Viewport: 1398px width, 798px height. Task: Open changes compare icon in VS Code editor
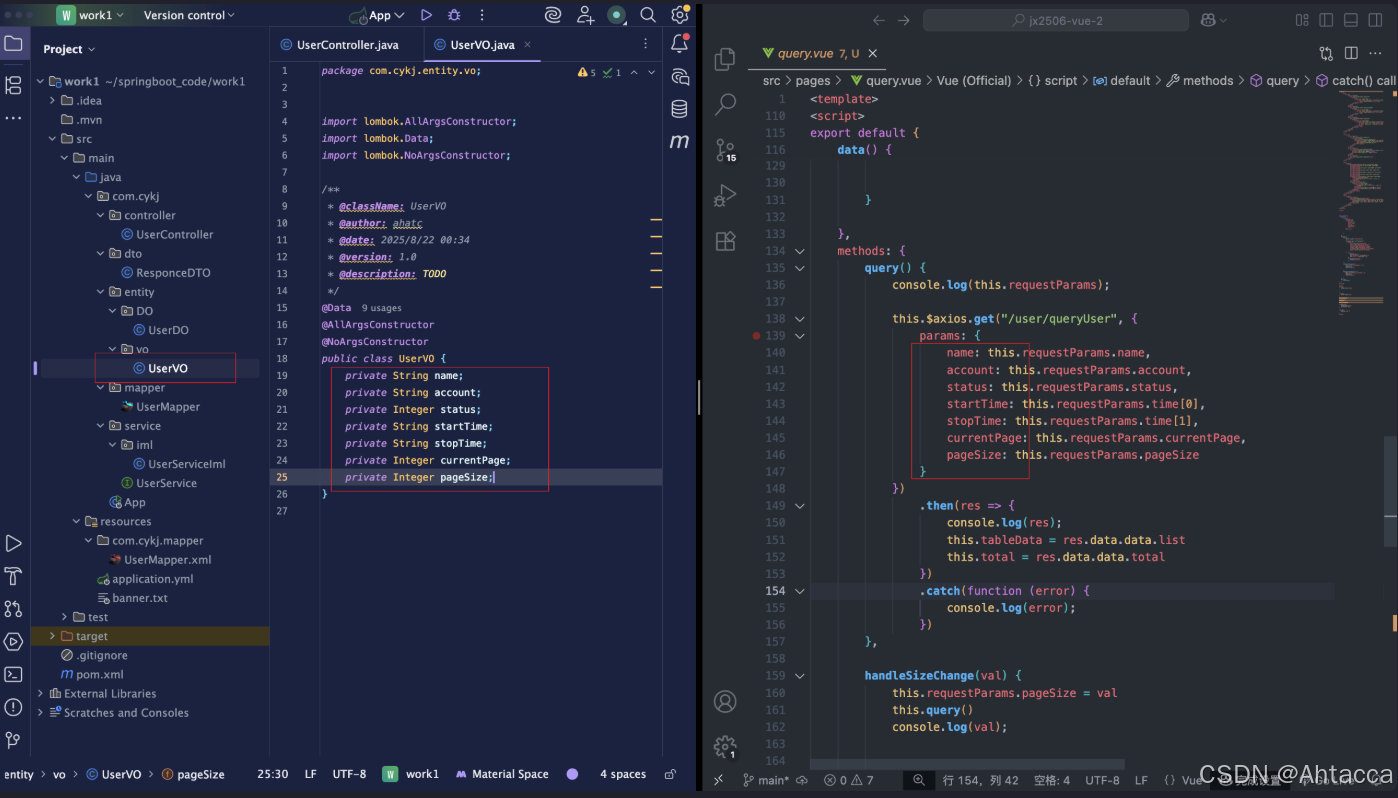[1326, 53]
